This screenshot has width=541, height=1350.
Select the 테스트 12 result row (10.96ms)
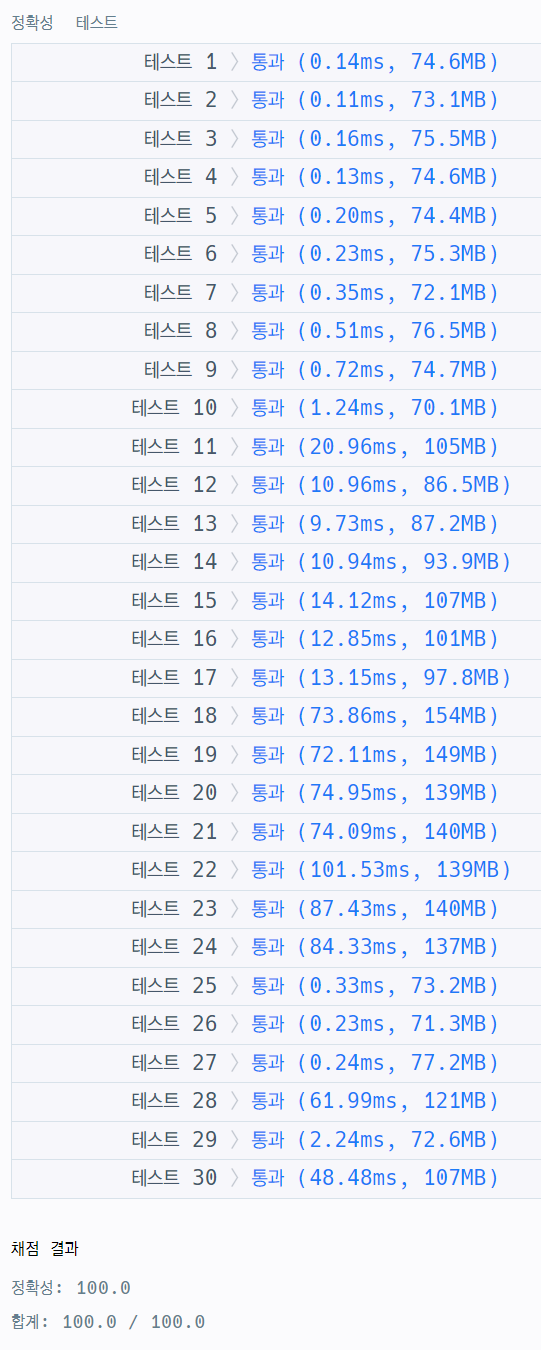276,486
